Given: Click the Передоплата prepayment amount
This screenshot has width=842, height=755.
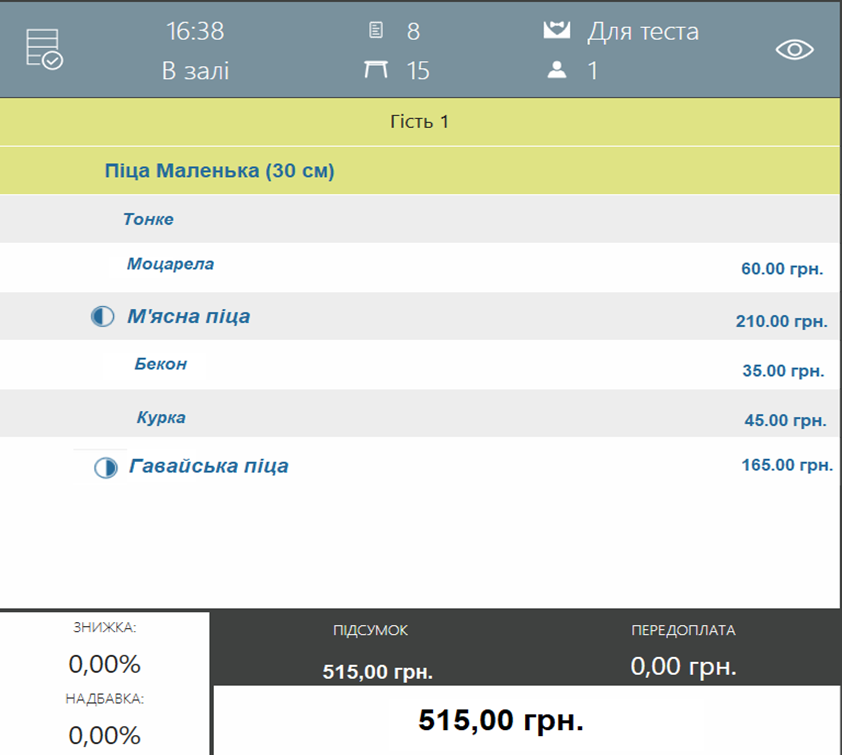Looking at the screenshot, I should tap(683, 666).
